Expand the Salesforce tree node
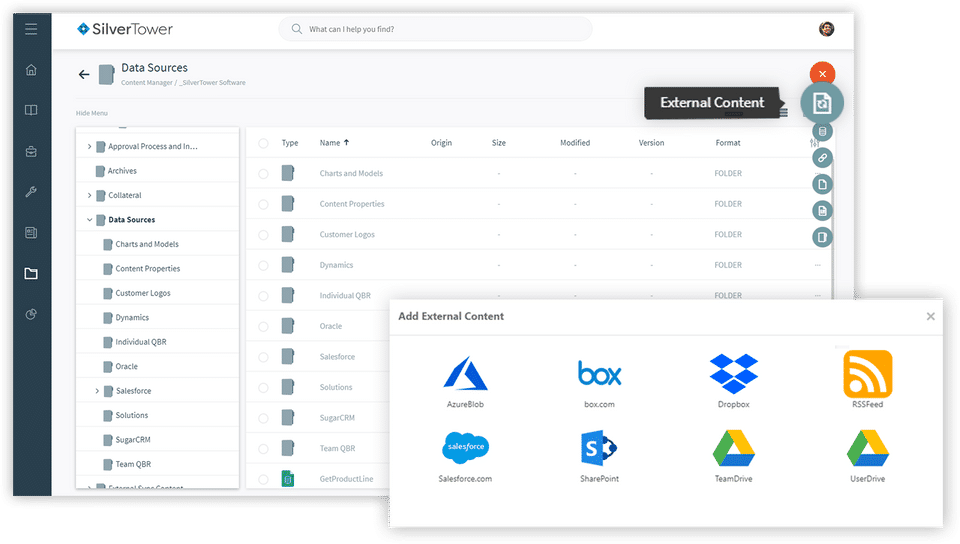The image size is (960, 544). 97,391
